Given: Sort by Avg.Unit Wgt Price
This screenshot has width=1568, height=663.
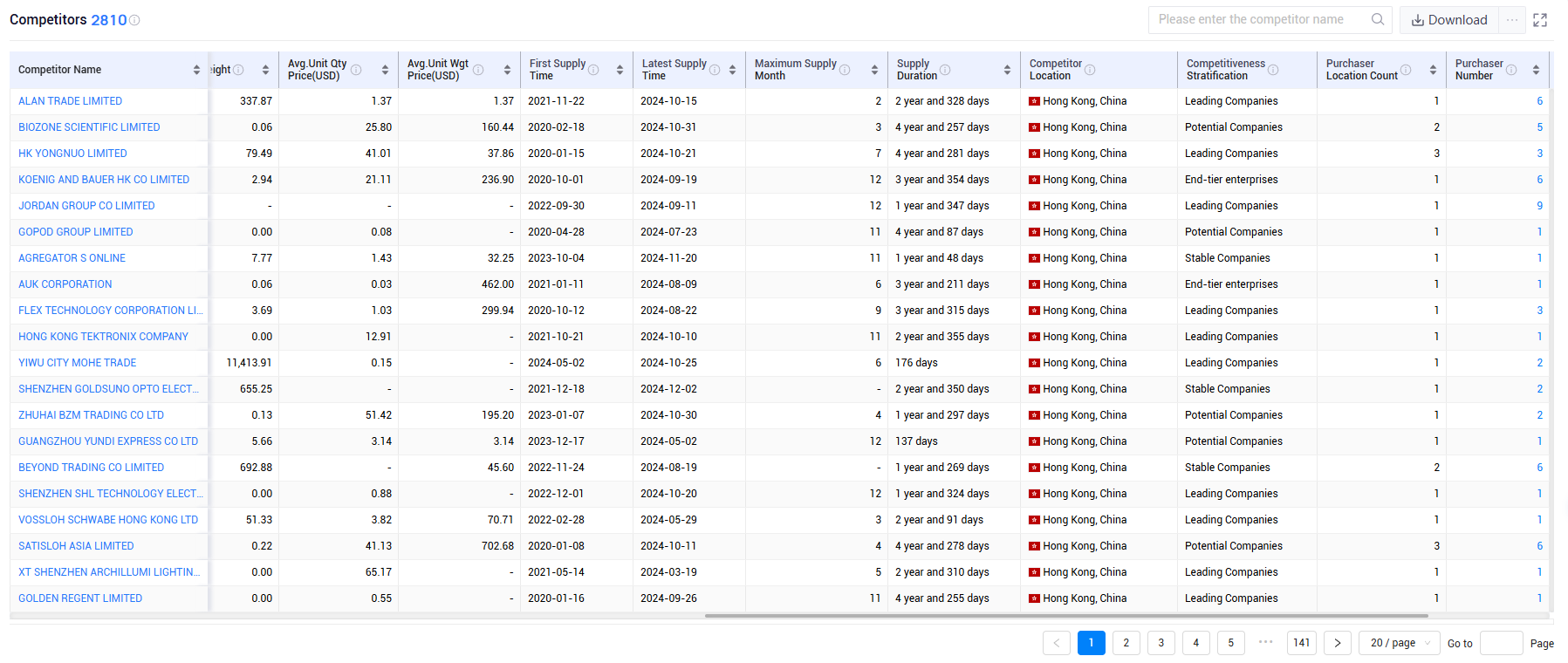Looking at the screenshot, I should [507, 70].
